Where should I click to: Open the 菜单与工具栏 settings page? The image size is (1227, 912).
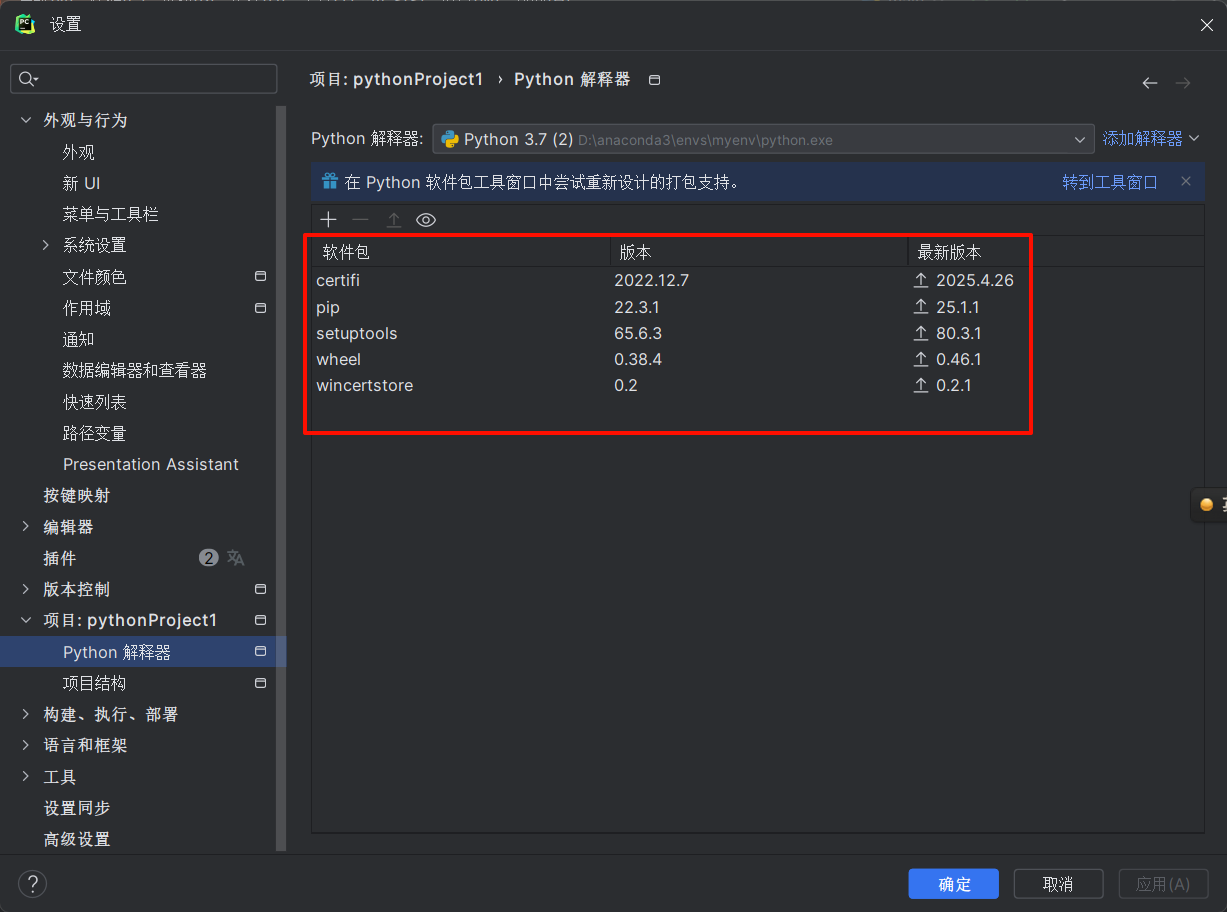tap(110, 214)
